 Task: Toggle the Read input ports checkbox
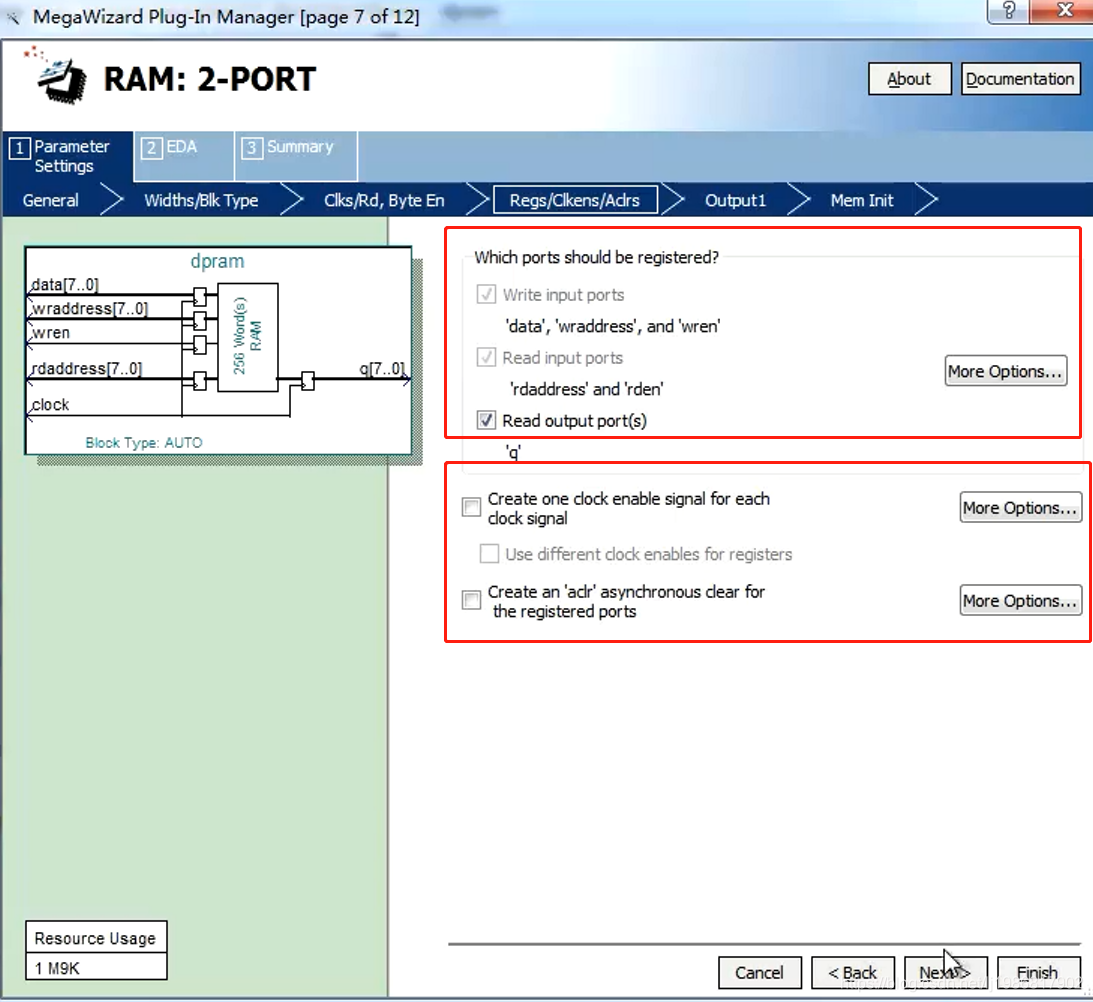pyautogui.click(x=486, y=358)
